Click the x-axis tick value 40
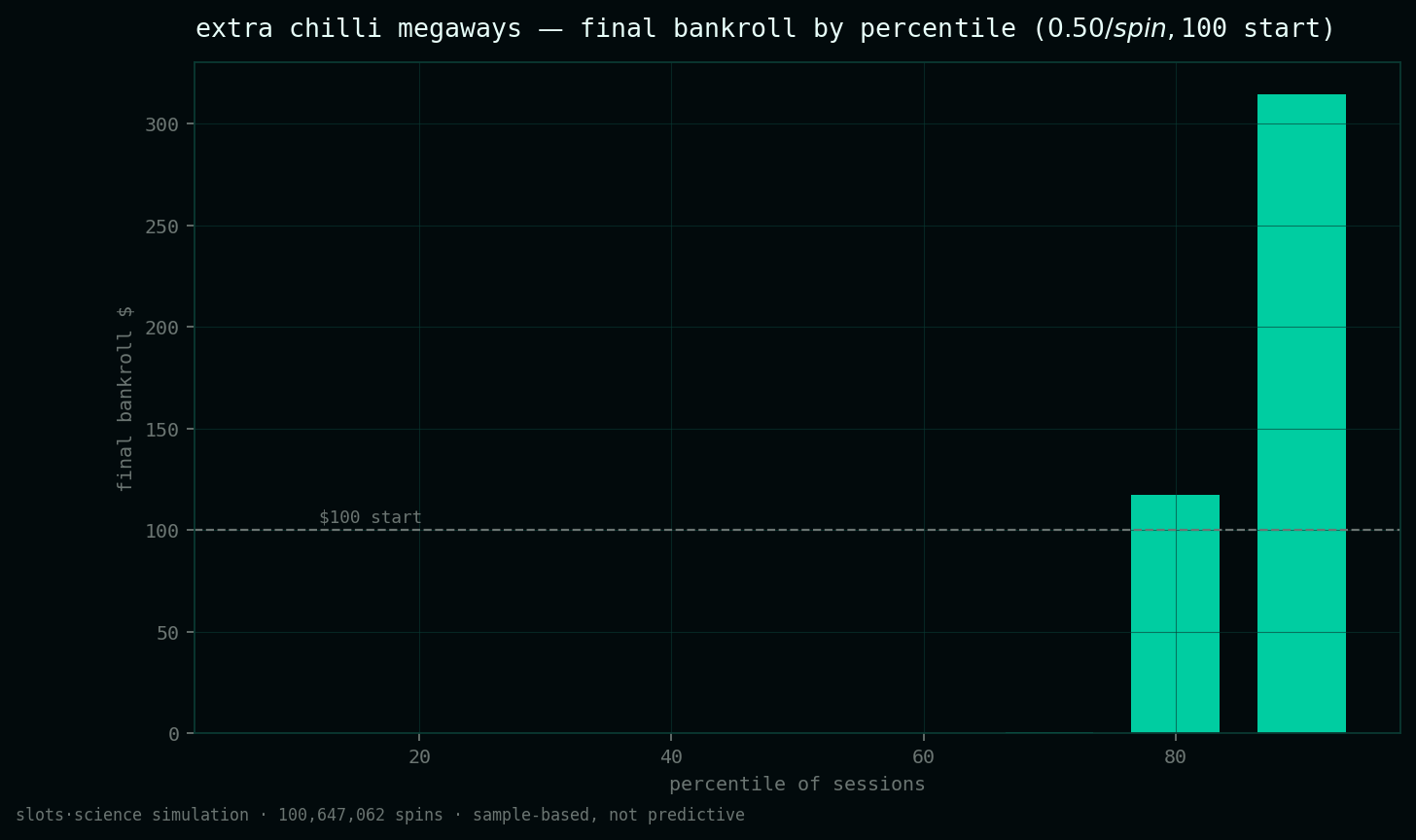The image size is (1416, 840). [671, 756]
